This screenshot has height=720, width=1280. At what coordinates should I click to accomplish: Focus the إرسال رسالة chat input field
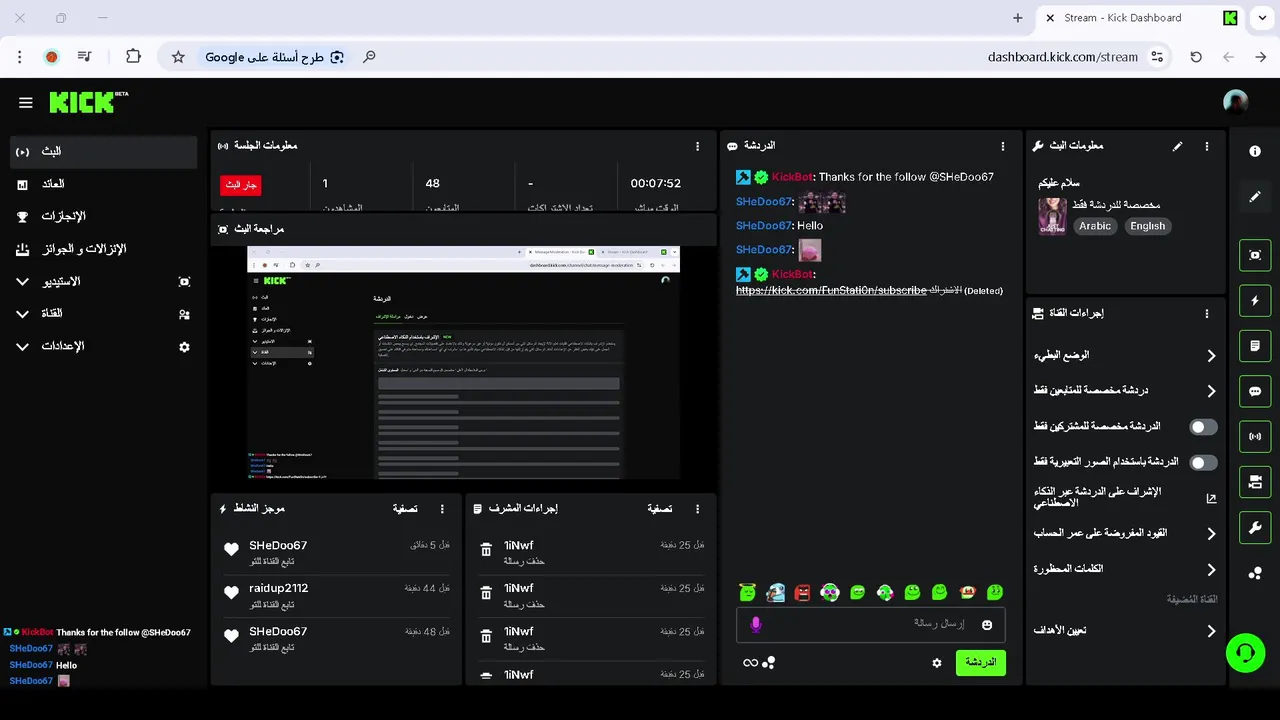click(870, 624)
